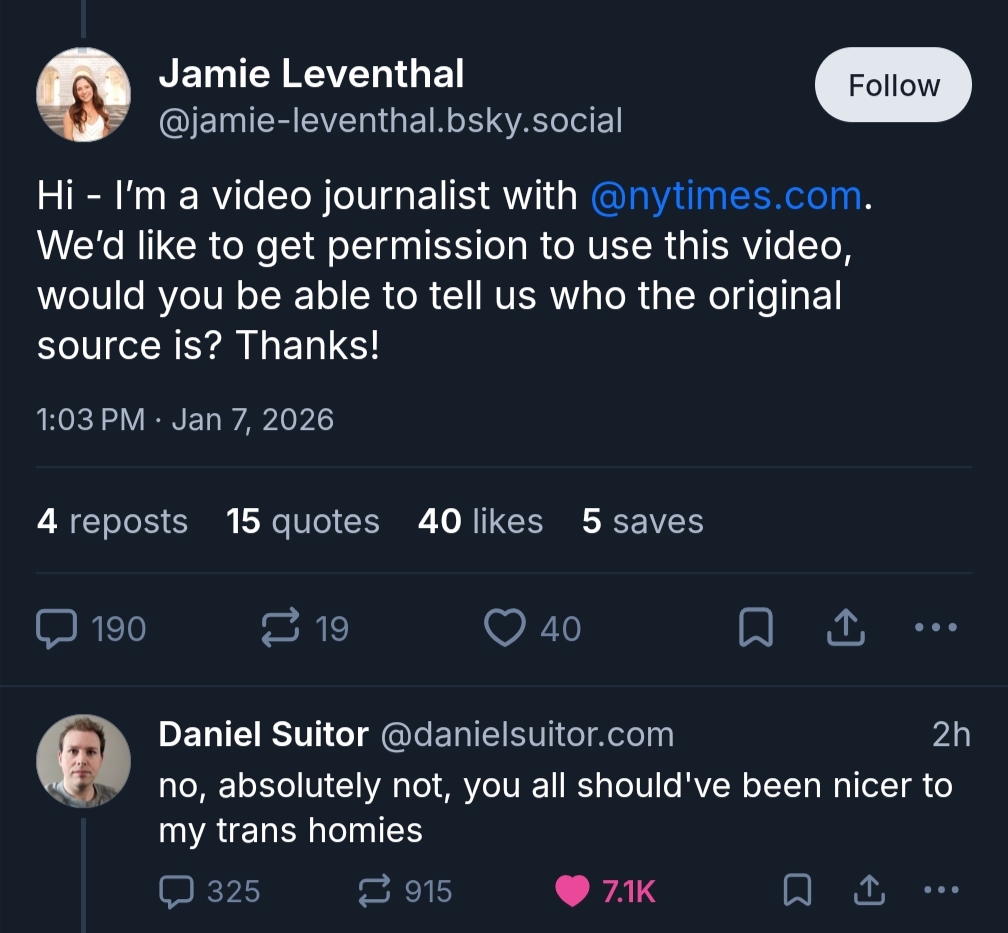The width and height of the screenshot is (1008, 933).
Task: View the 15 quotes list
Action: [x=303, y=521]
